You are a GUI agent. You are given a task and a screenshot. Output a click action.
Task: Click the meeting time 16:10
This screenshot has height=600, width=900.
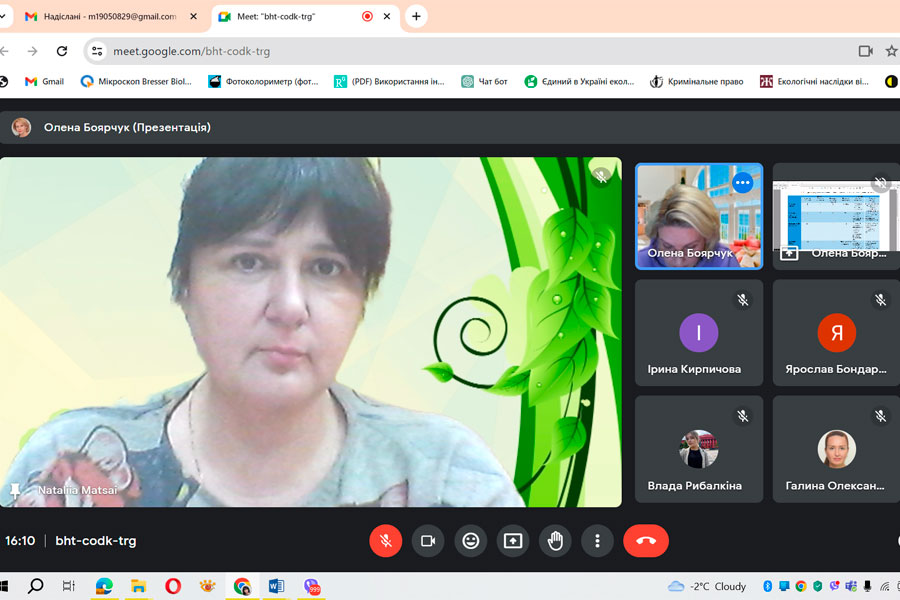[x=20, y=541]
